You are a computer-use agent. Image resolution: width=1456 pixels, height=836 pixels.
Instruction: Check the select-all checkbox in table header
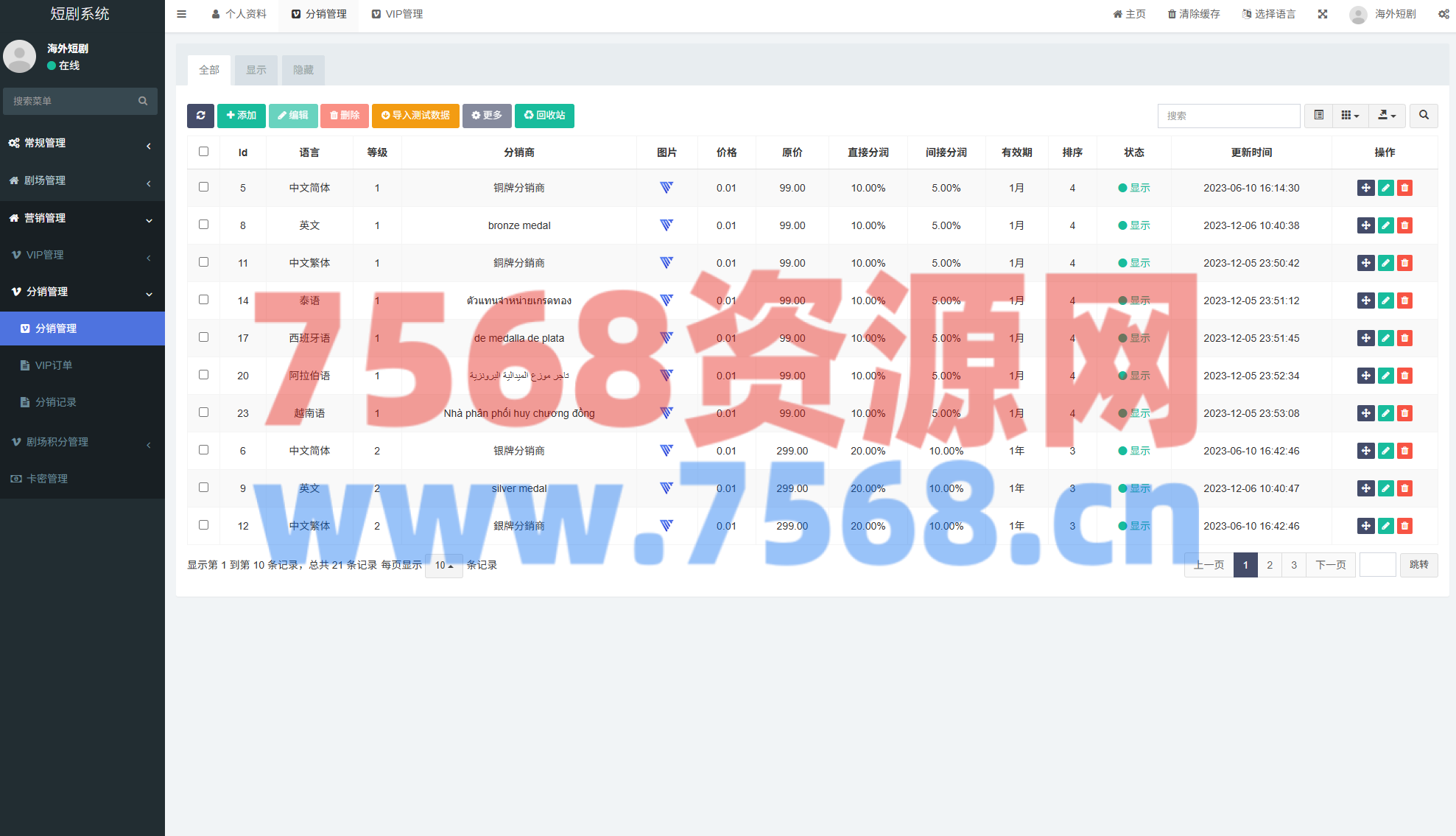click(204, 152)
